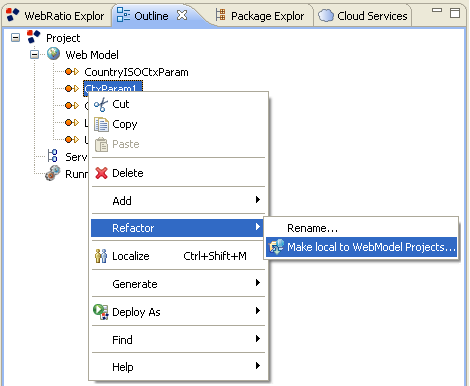
Task: Click the WebRatio Explorer tab icon
Action: click(13, 15)
